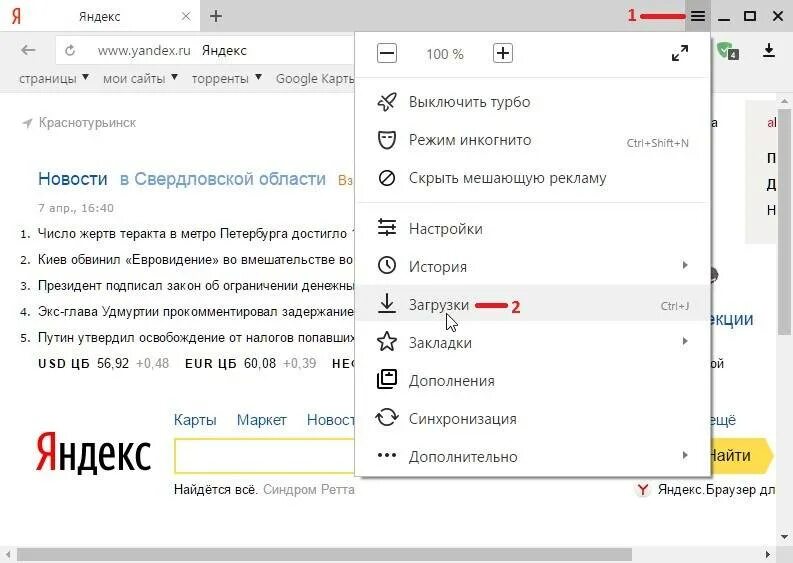Choose Скрыть мешающую рекламу
793x563 pixels.
(x=533, y=178)
